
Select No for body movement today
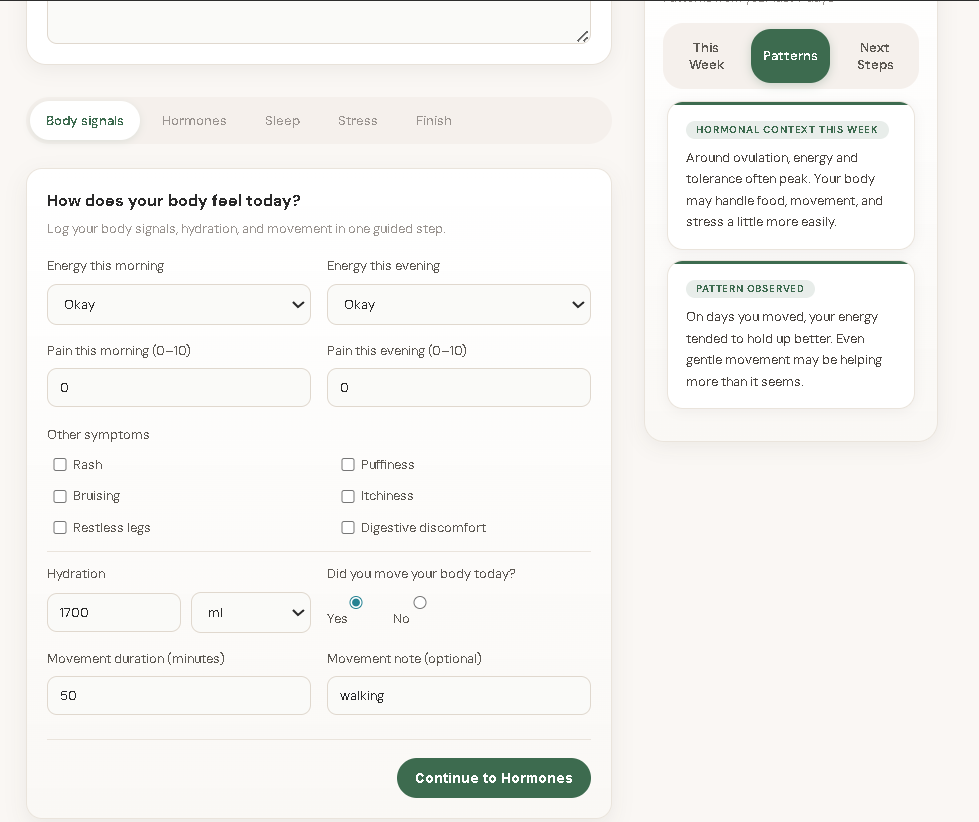[x=420, y=602]
